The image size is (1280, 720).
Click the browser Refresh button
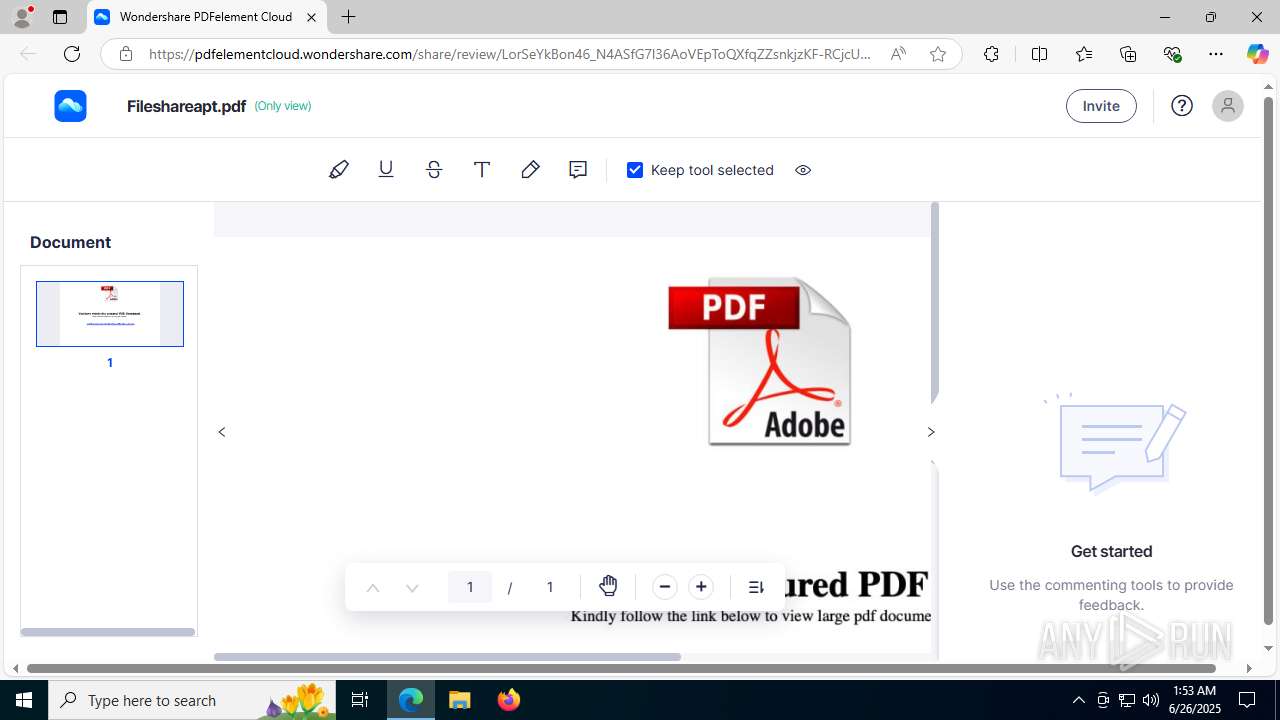pyautogui.click(x=72, y=54)
